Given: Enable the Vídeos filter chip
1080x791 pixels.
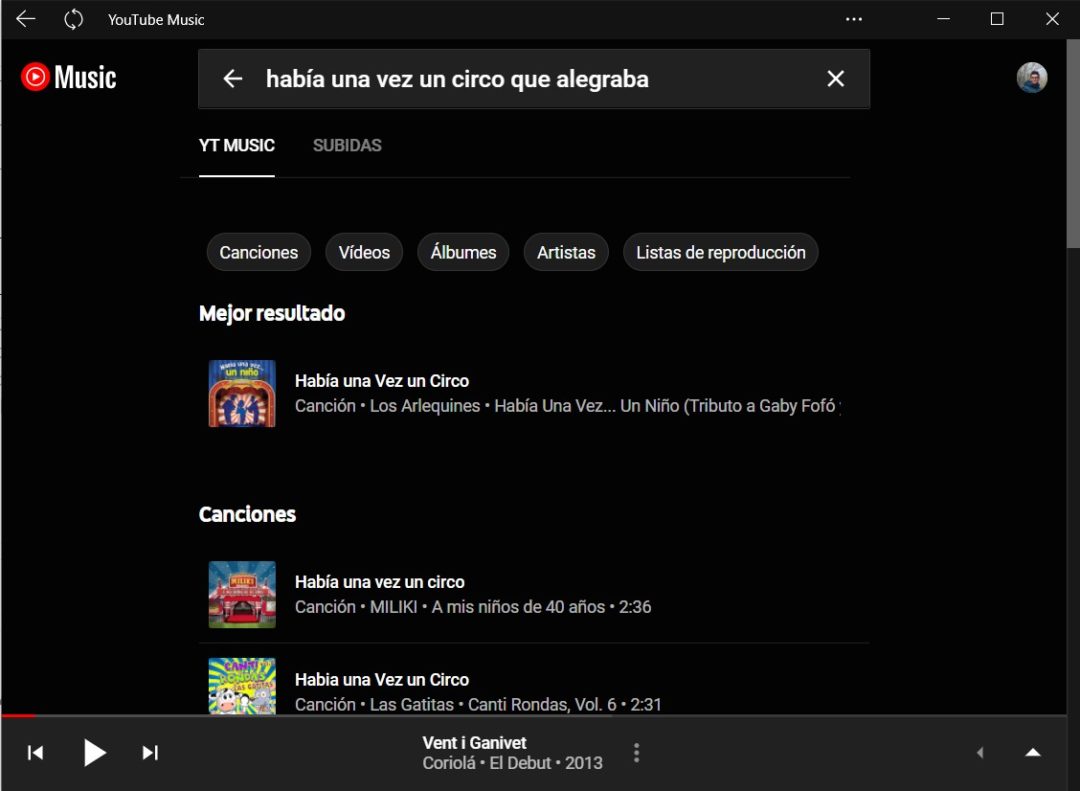Looking at the screenshot, I should click(363, 252).
